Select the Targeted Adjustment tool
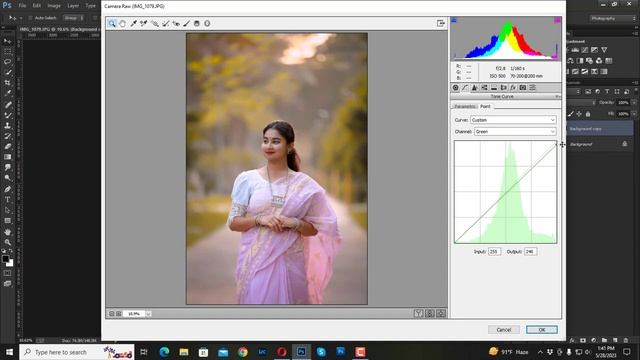The image size is (640, 360). (x=155, y=24)
